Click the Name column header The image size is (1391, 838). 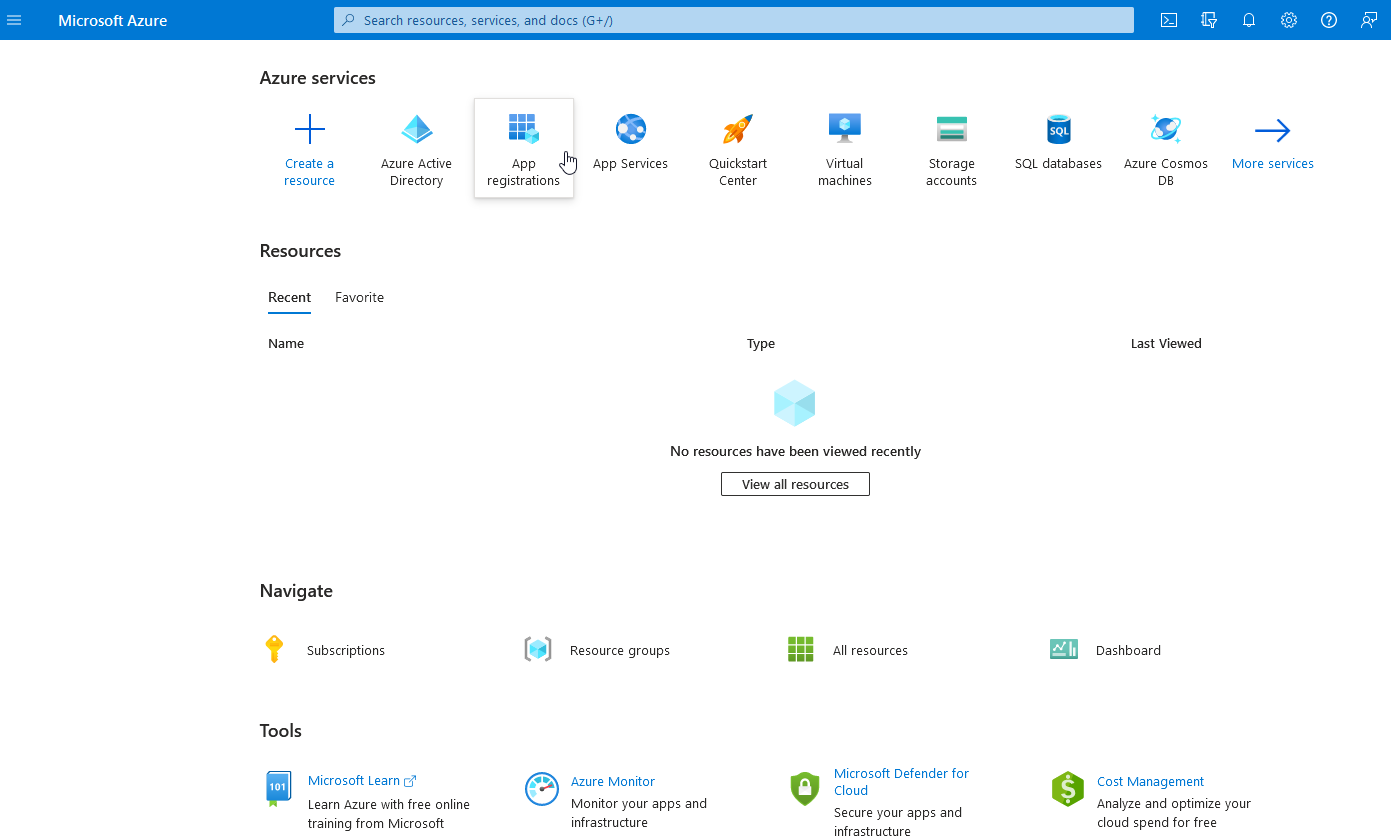286,343
